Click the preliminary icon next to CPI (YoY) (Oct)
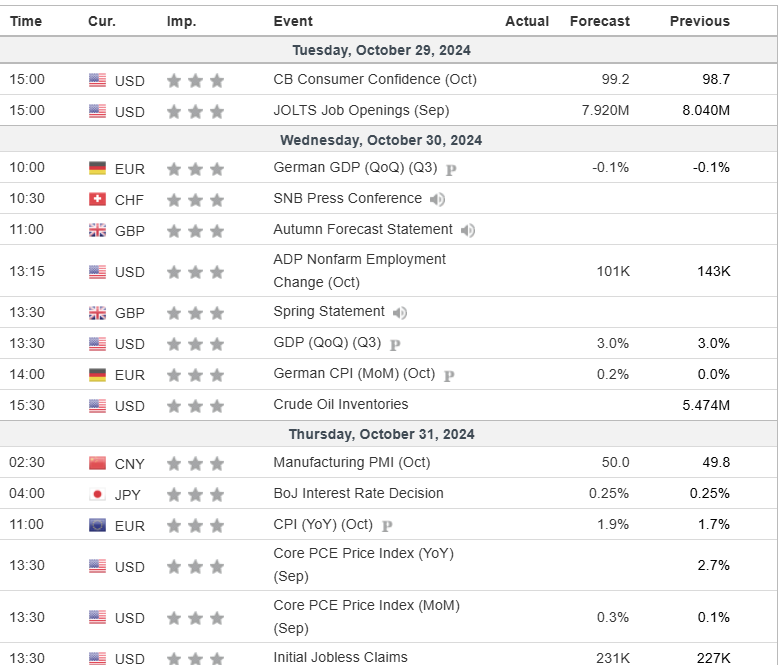Viewport: 778px width, 665px height. [x=387, y=526]
